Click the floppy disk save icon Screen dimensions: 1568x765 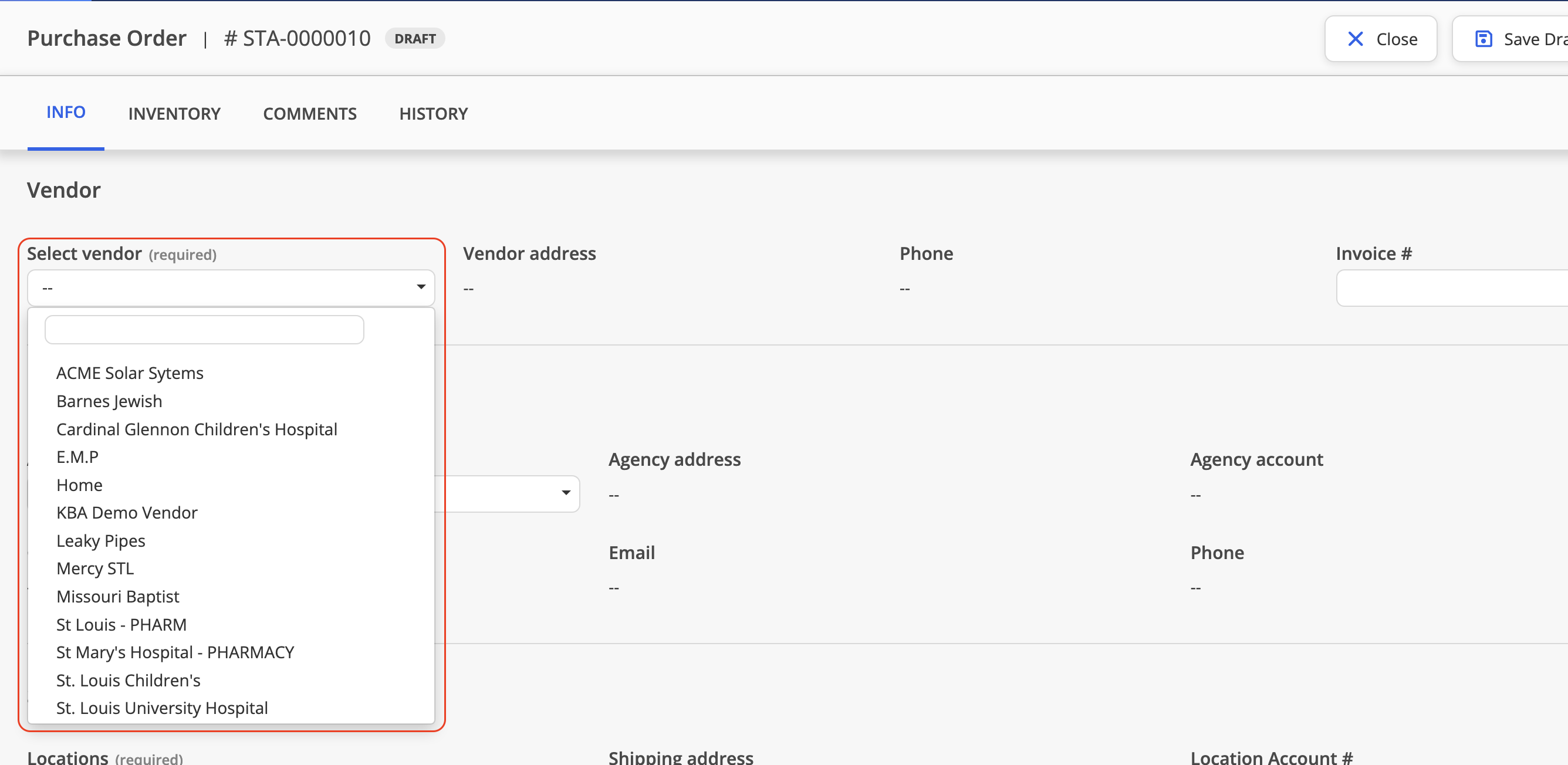point(1483,39)
